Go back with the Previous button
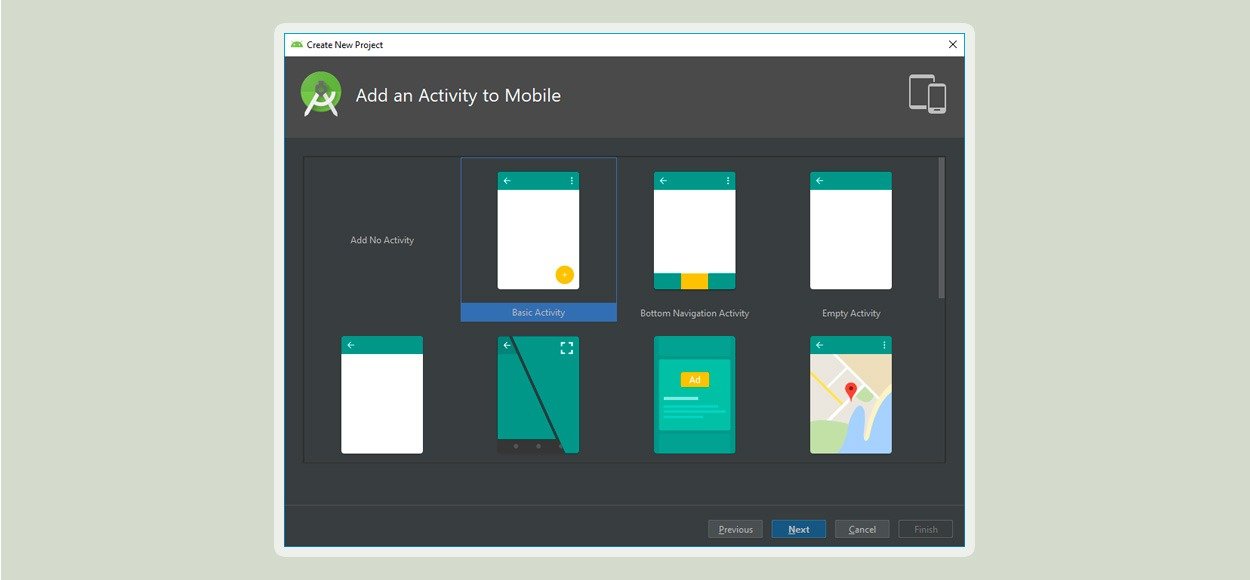The height and width of the screenshot is (580, 1250). [x=735, y=529]
